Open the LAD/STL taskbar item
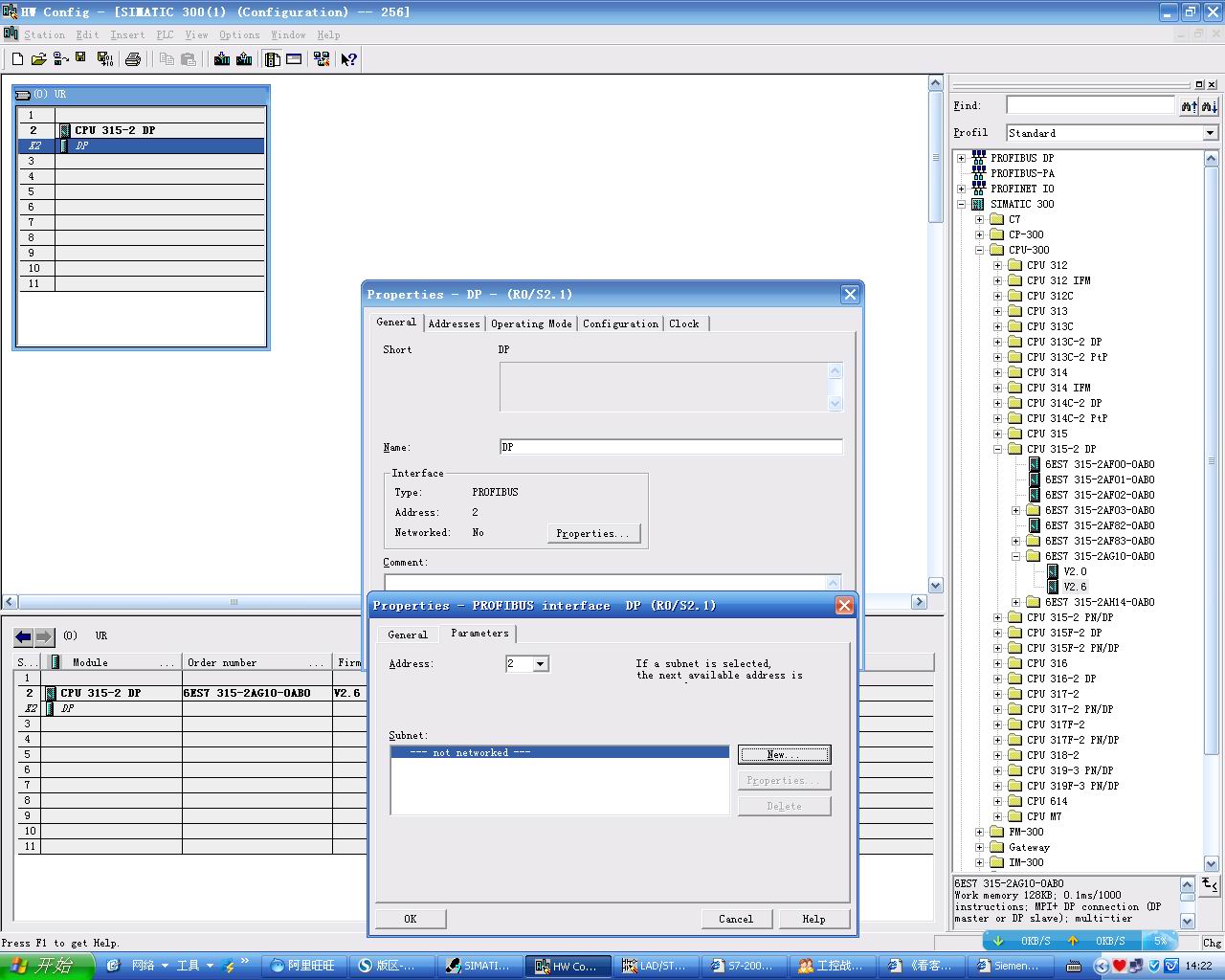The height and width of the screenshot is (980, 1225). tap(656, 966)
